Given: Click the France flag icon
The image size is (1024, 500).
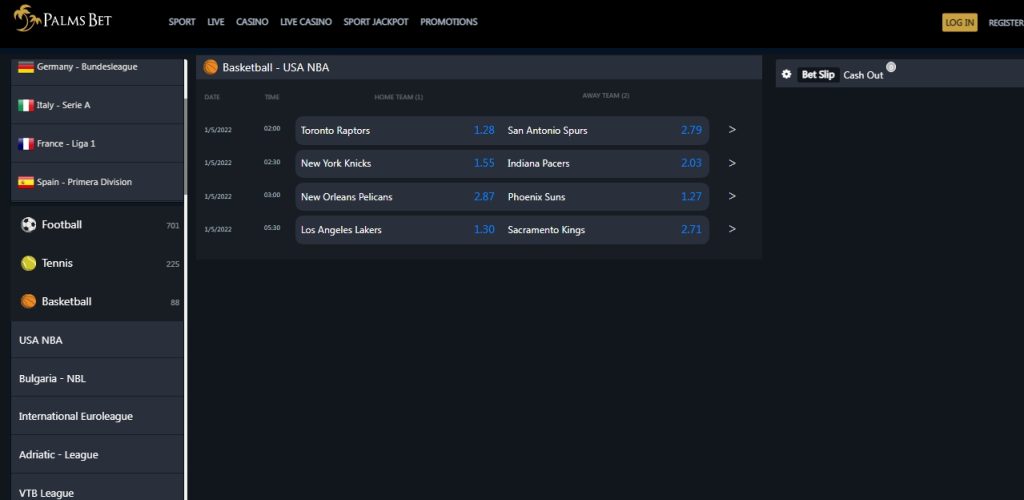Looking at the screenshot, I should (x=26, y=144).
